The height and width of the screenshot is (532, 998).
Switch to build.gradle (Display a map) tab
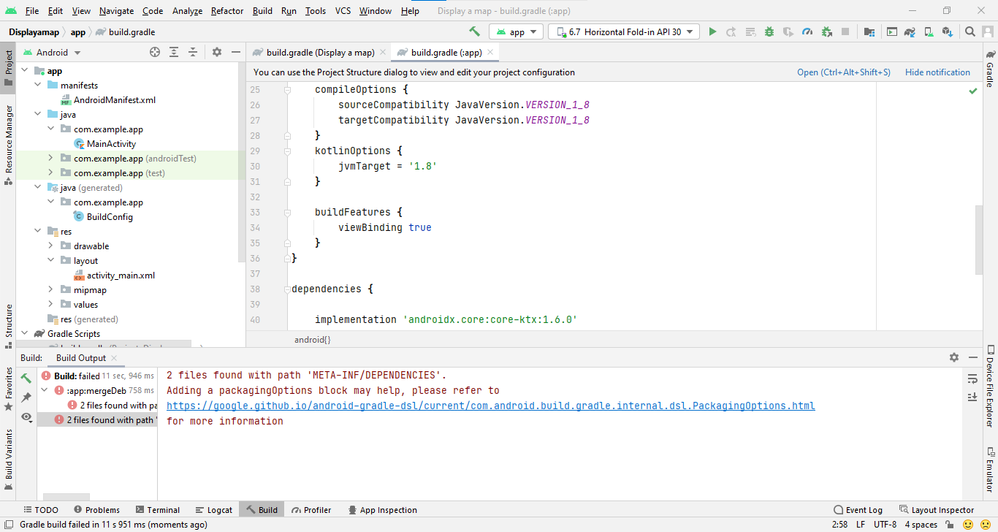(314, 52)
